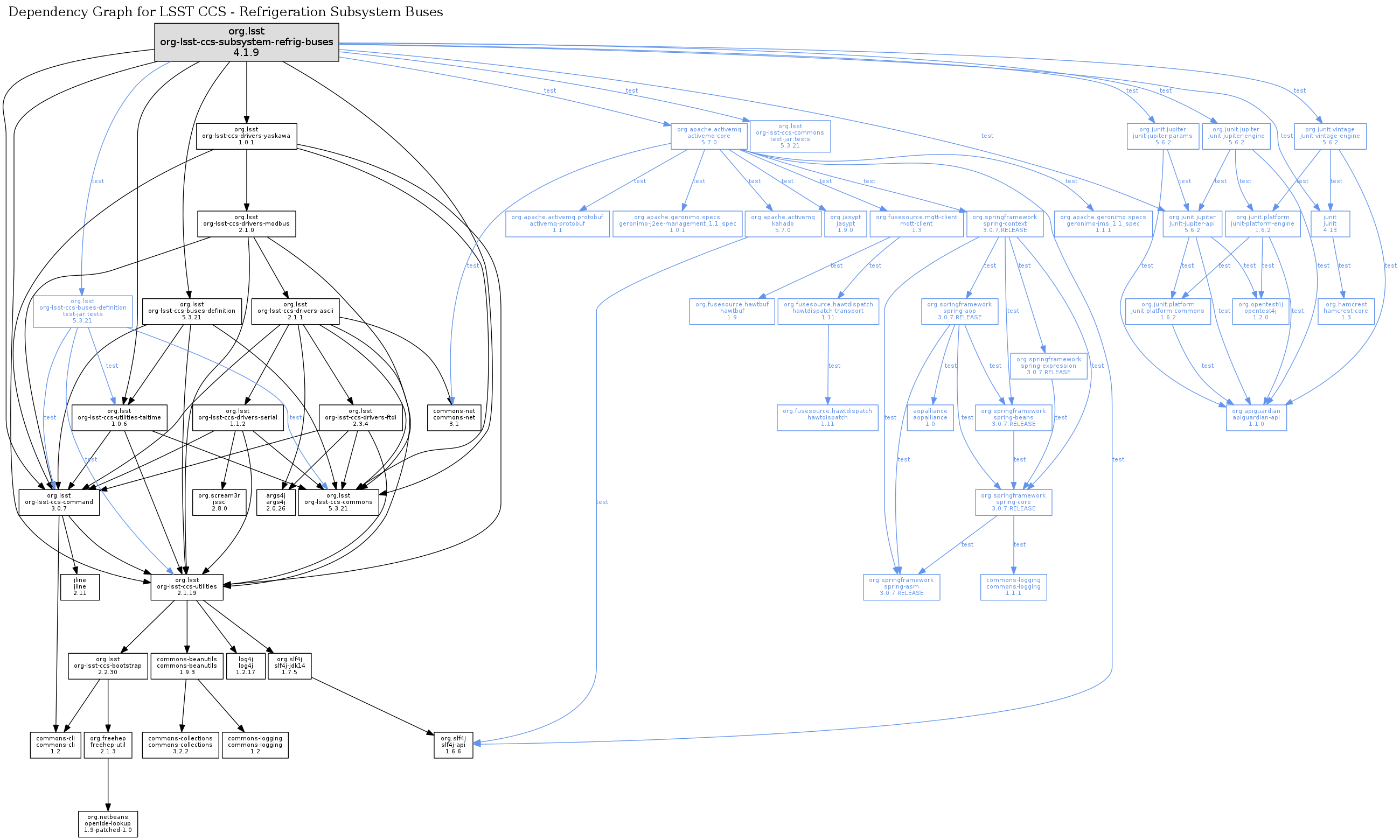The image size is (1400, 840).
Task: Select the org-lsst-ccs-drivers-yaskawa node
Action: tap(246, 136)
